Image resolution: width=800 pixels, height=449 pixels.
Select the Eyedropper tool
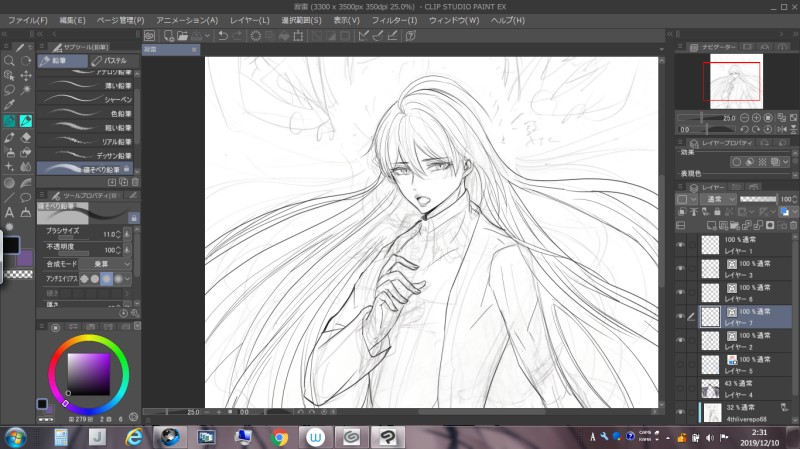tap(9, 105)
